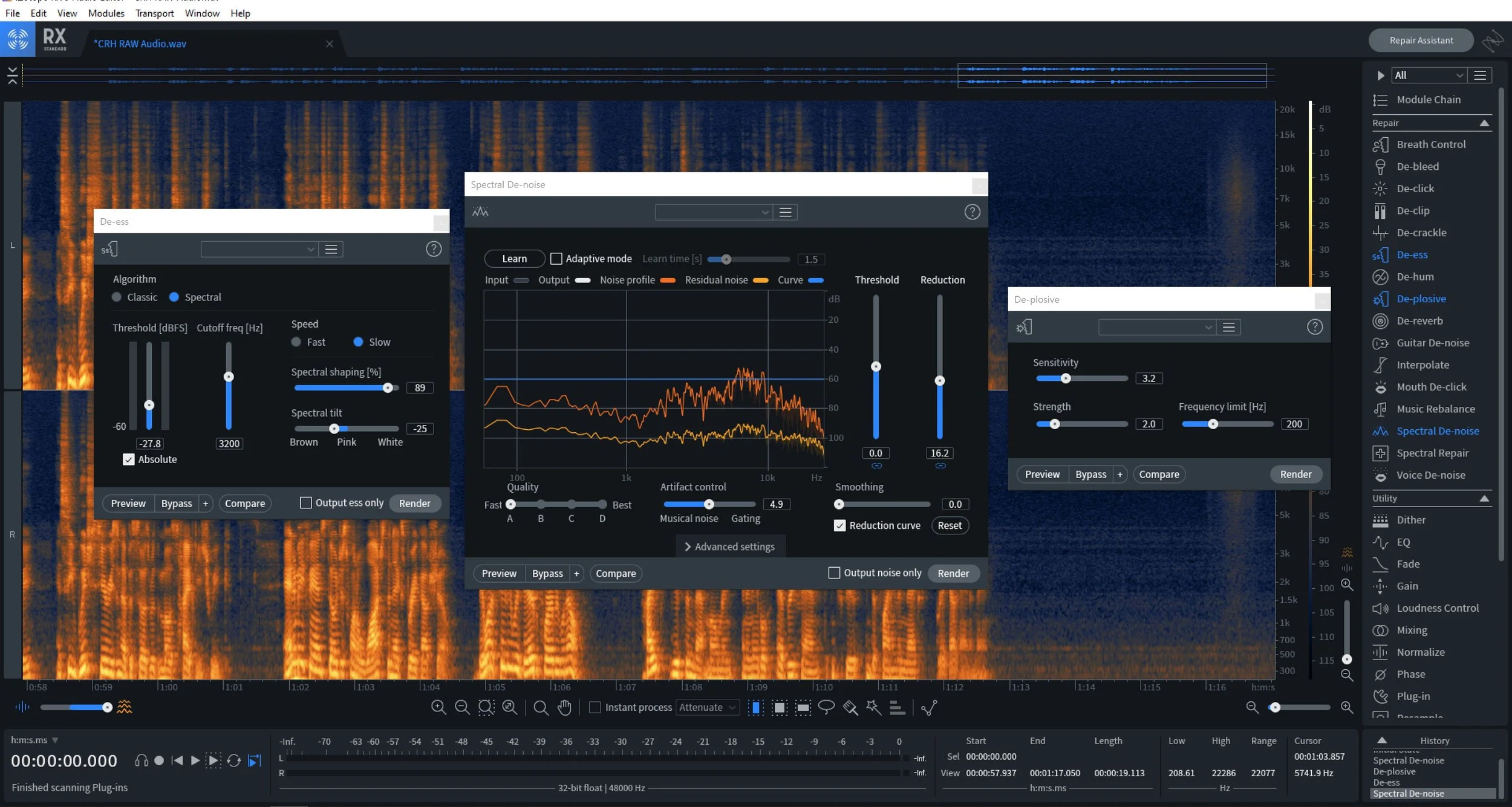The height and width of the screenshot is (807, 1512).
Task: Open the View menu
Action: pos(67,13)
